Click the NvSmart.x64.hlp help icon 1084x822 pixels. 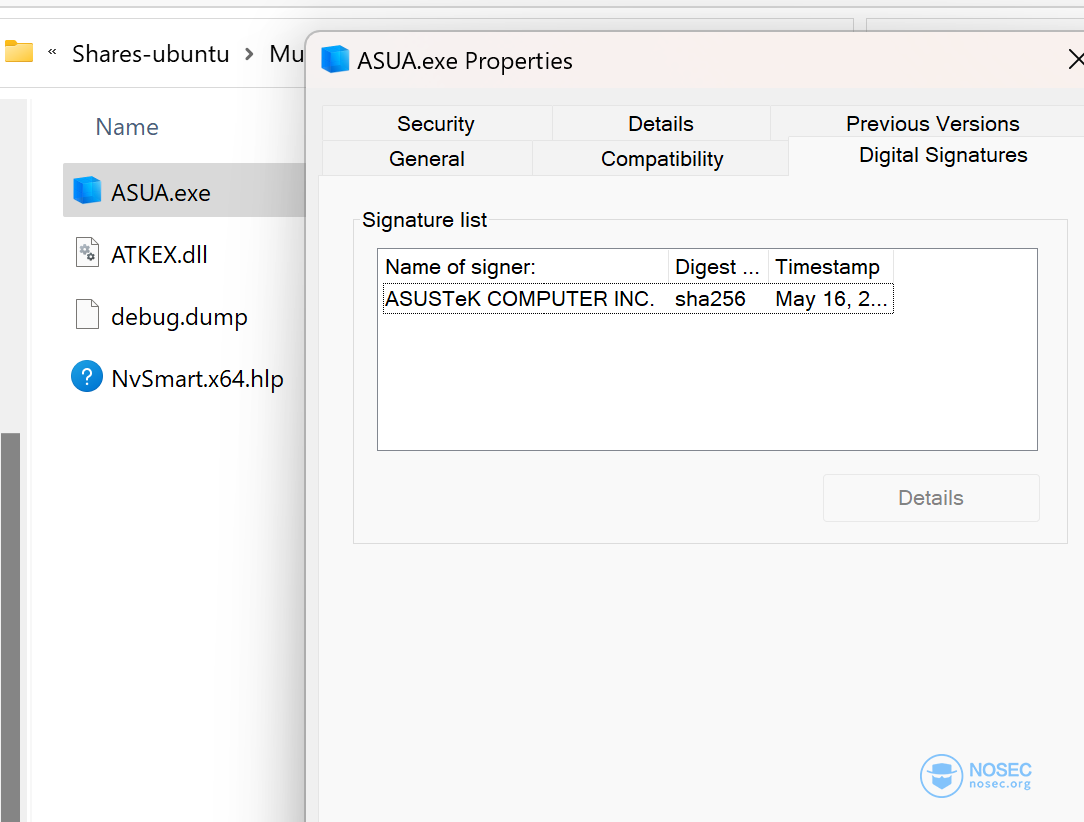(87, 376)
